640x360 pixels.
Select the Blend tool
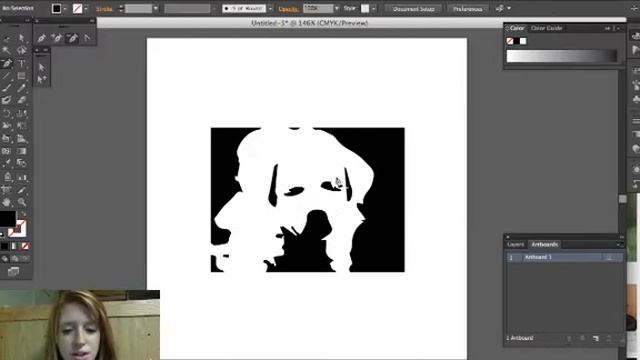[x=22, y=163]
